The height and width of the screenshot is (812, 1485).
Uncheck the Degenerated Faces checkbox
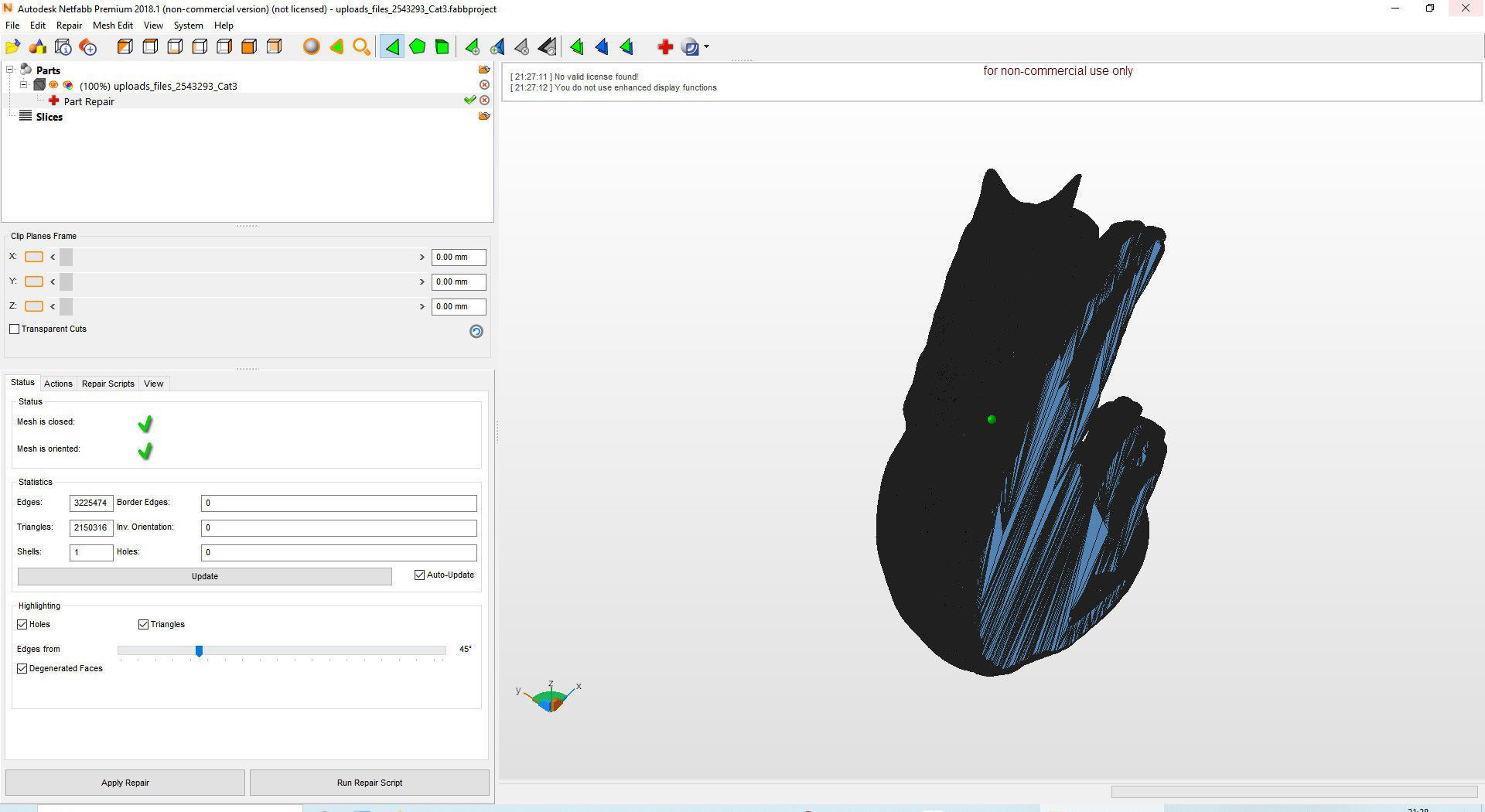(22, 668)
